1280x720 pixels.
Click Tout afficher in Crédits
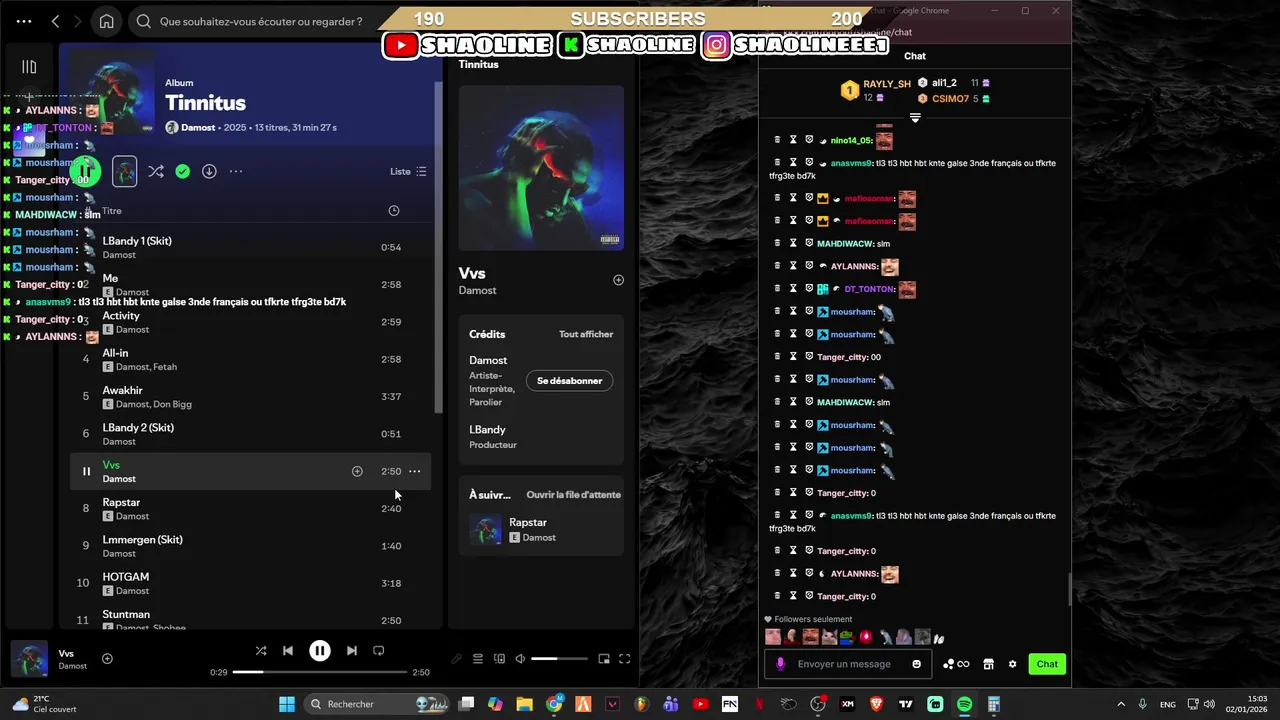pyautogui.click(x=586, y=334)
